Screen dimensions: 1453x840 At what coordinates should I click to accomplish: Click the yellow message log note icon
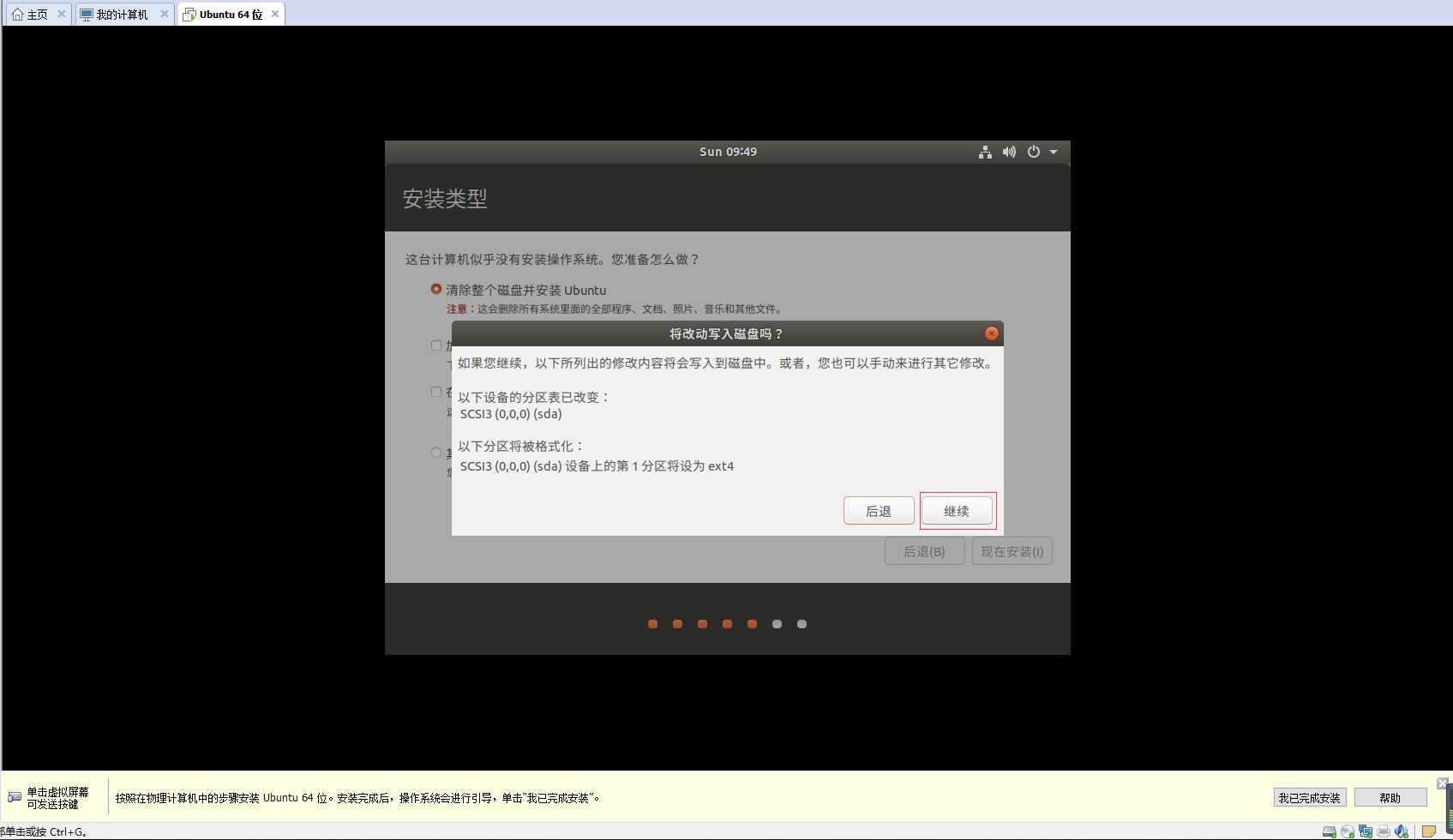pyautogui.click(x=1429, y=831)
